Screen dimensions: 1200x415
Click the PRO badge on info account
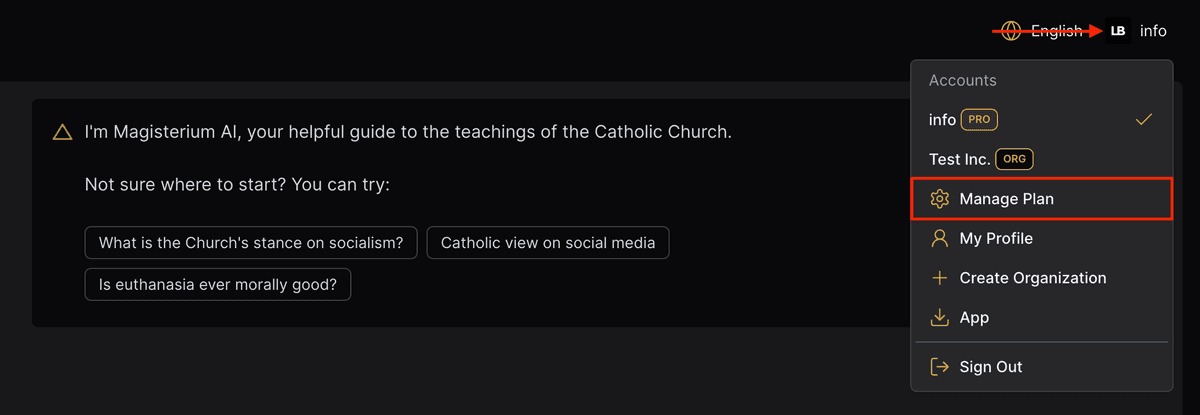(x=979, y=120)
